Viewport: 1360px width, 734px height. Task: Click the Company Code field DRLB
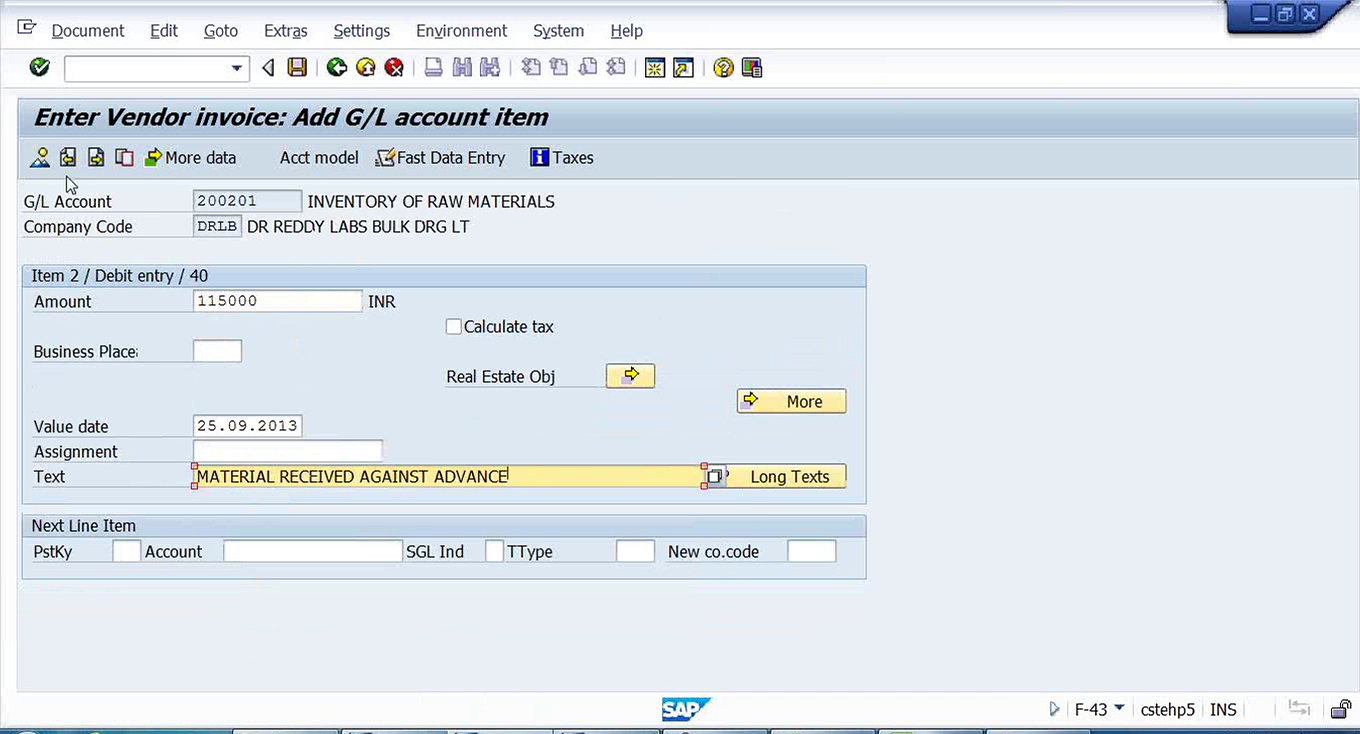point(217,226)
